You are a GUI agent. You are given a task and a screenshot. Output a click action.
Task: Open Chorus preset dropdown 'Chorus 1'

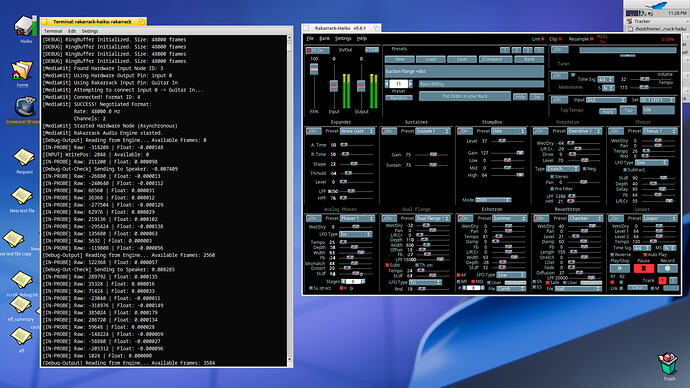click(660, 131)
